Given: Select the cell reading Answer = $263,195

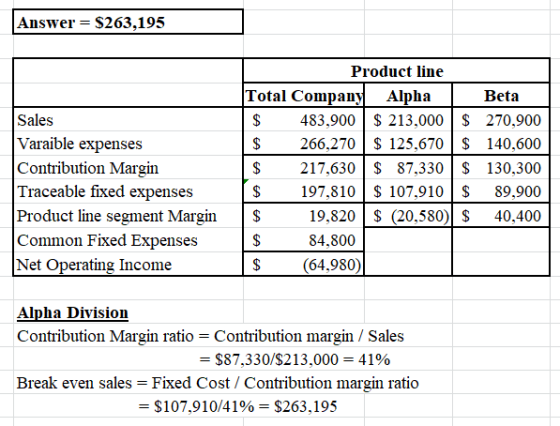Looking at the screenshot, I should pos(128,22).
